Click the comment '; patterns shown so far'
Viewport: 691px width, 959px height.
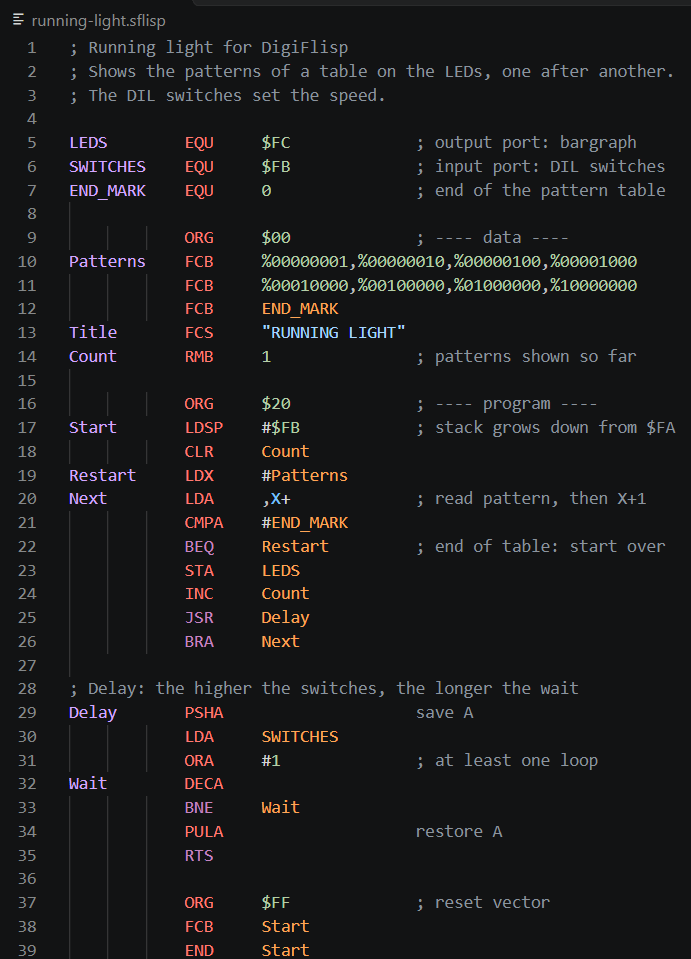(x=527, y=356)
